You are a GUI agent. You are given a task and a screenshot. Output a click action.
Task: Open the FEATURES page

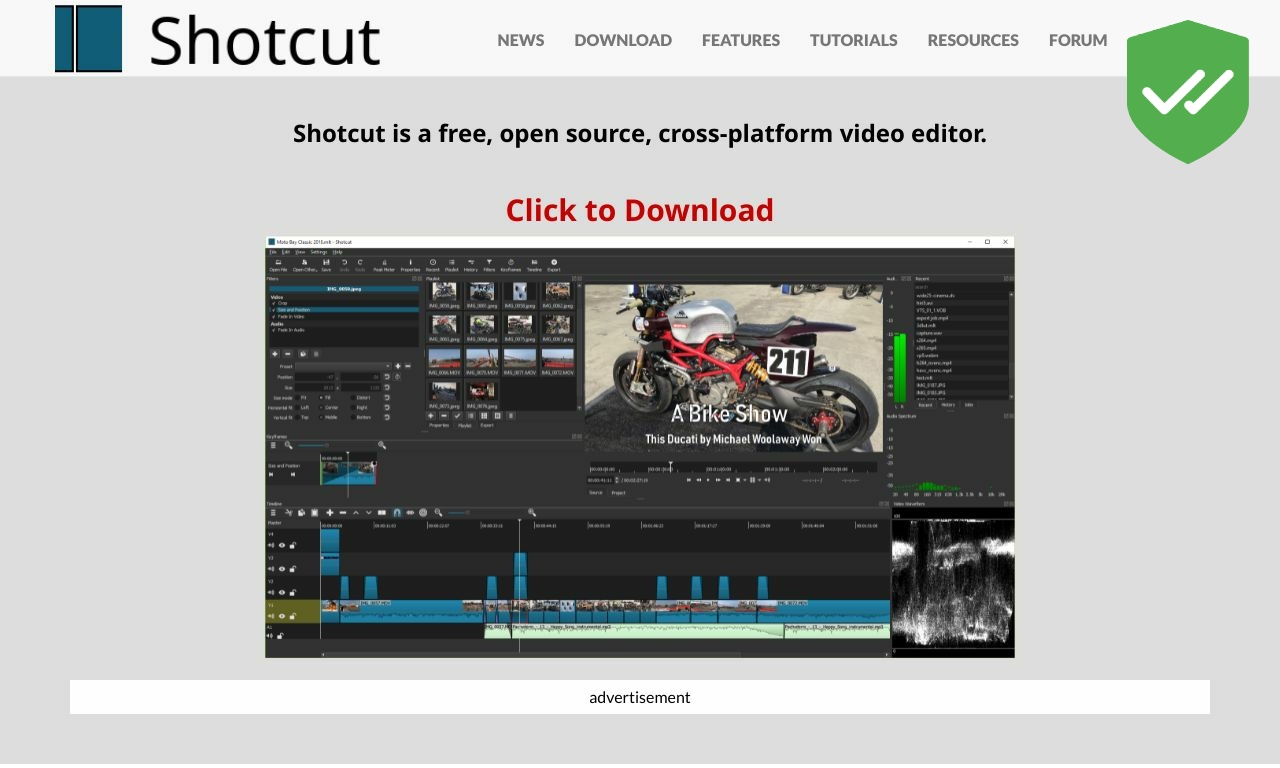point(741,40)
